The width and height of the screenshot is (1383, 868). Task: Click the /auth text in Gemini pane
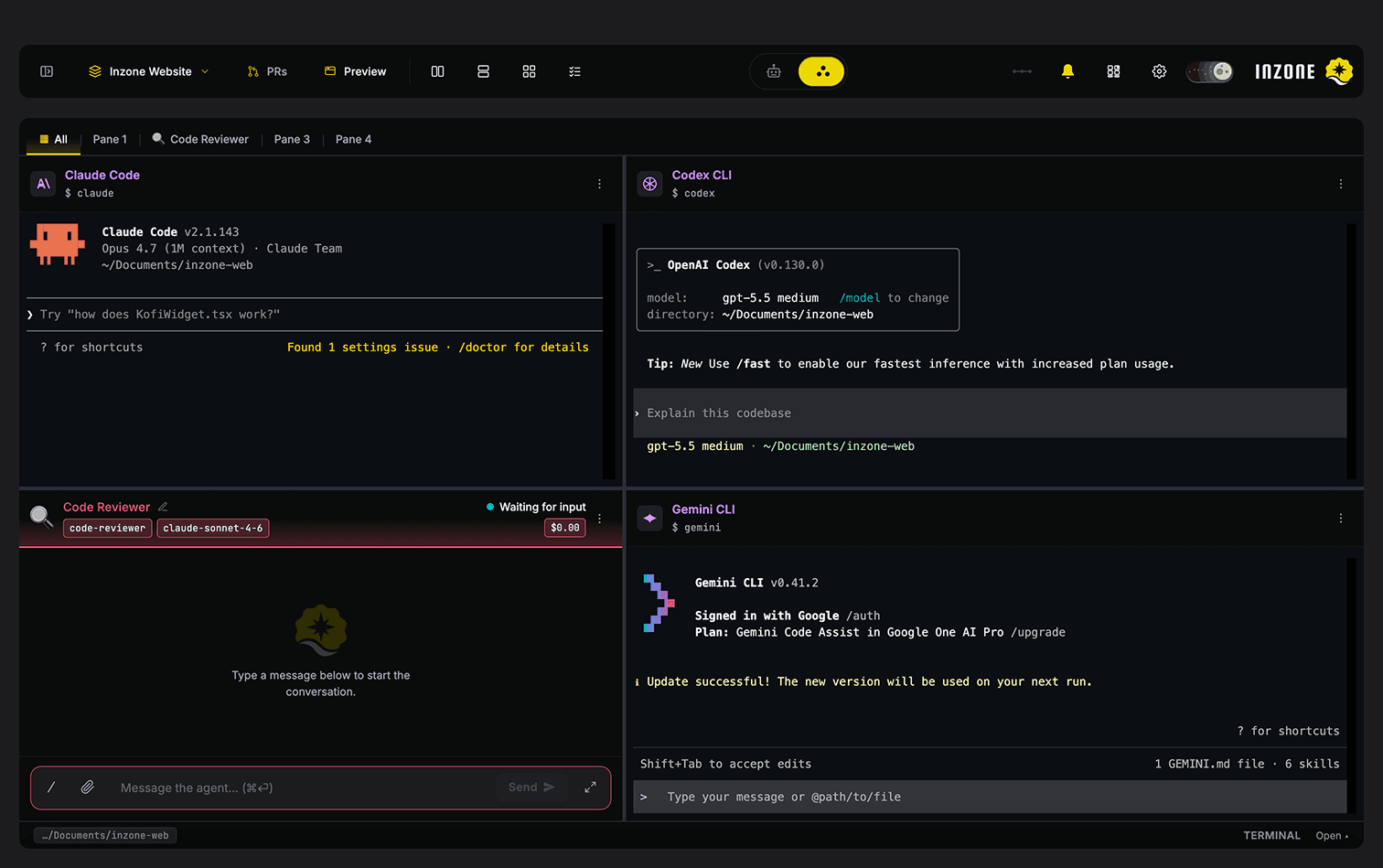point(863,616)
